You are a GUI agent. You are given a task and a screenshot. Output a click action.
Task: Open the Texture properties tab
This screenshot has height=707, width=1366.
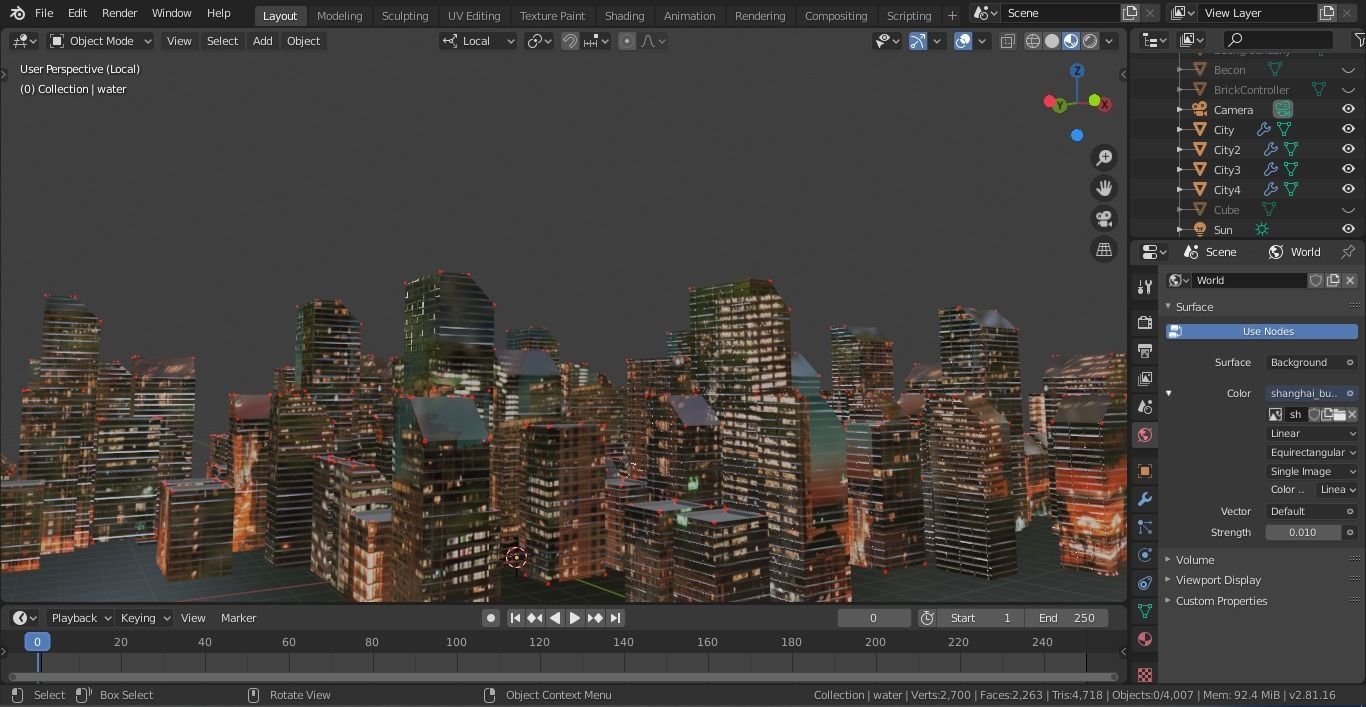pyautogui.click(x=1145, y=674)
